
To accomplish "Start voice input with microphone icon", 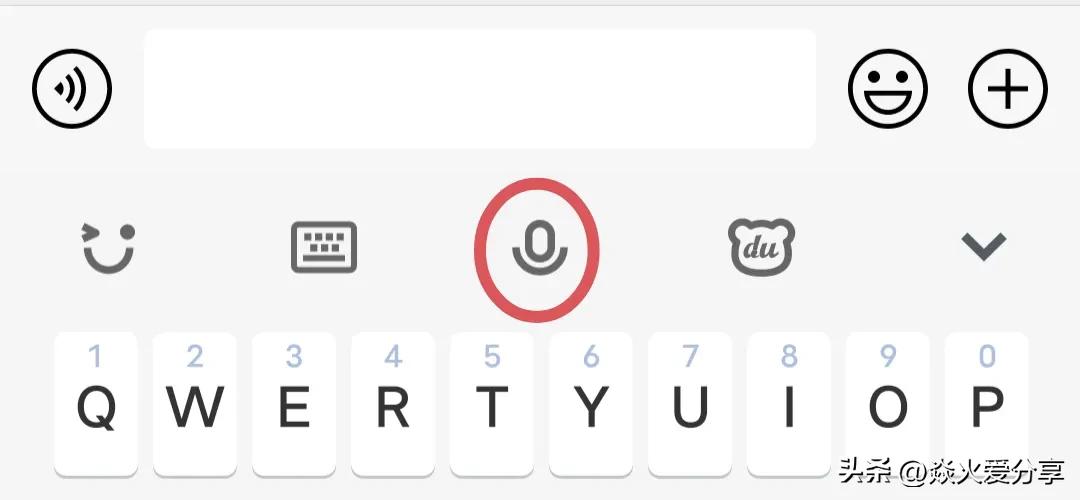I will click(539, 249).
